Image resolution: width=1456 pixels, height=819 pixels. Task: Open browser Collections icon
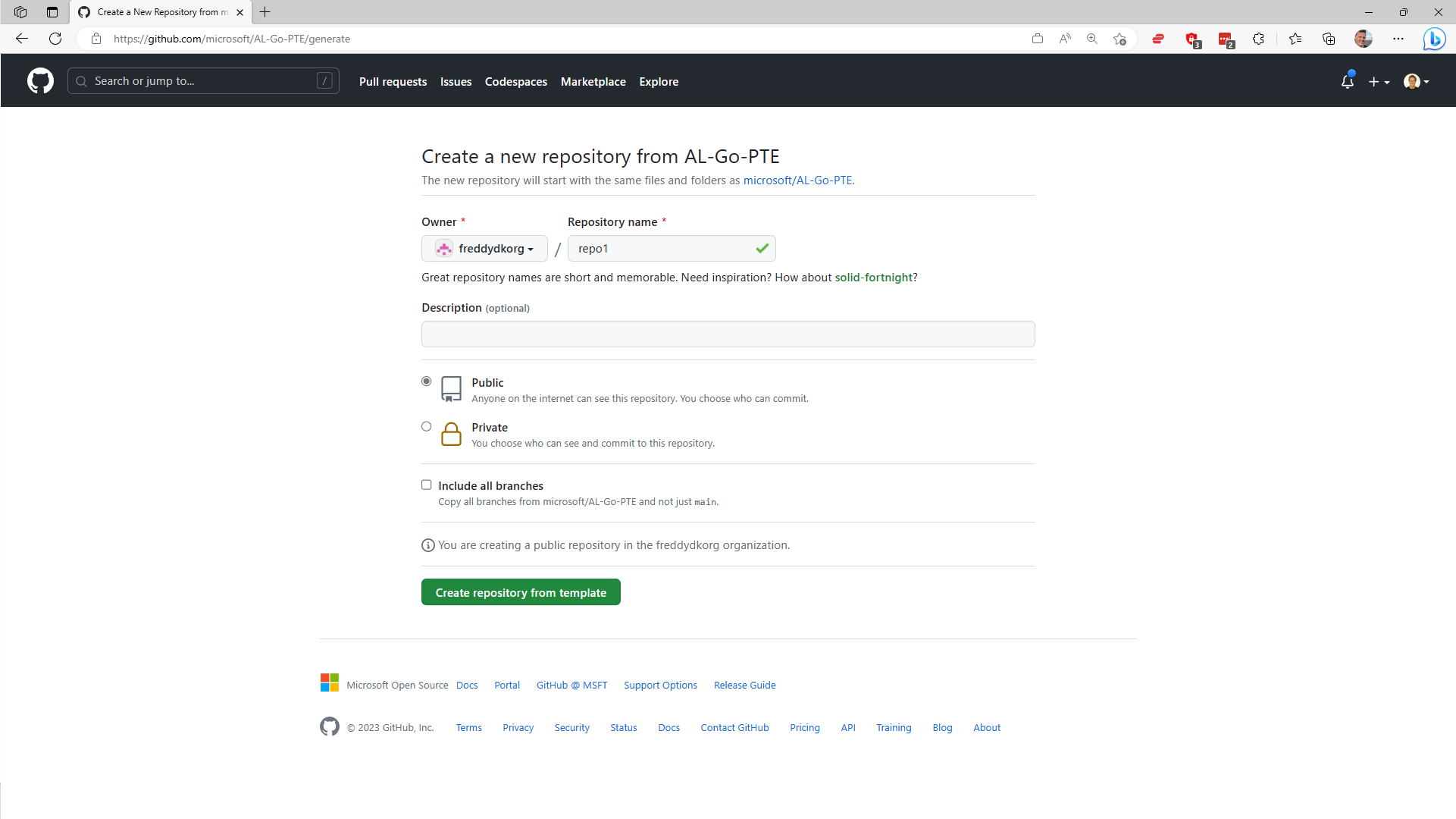[1329, 39]
